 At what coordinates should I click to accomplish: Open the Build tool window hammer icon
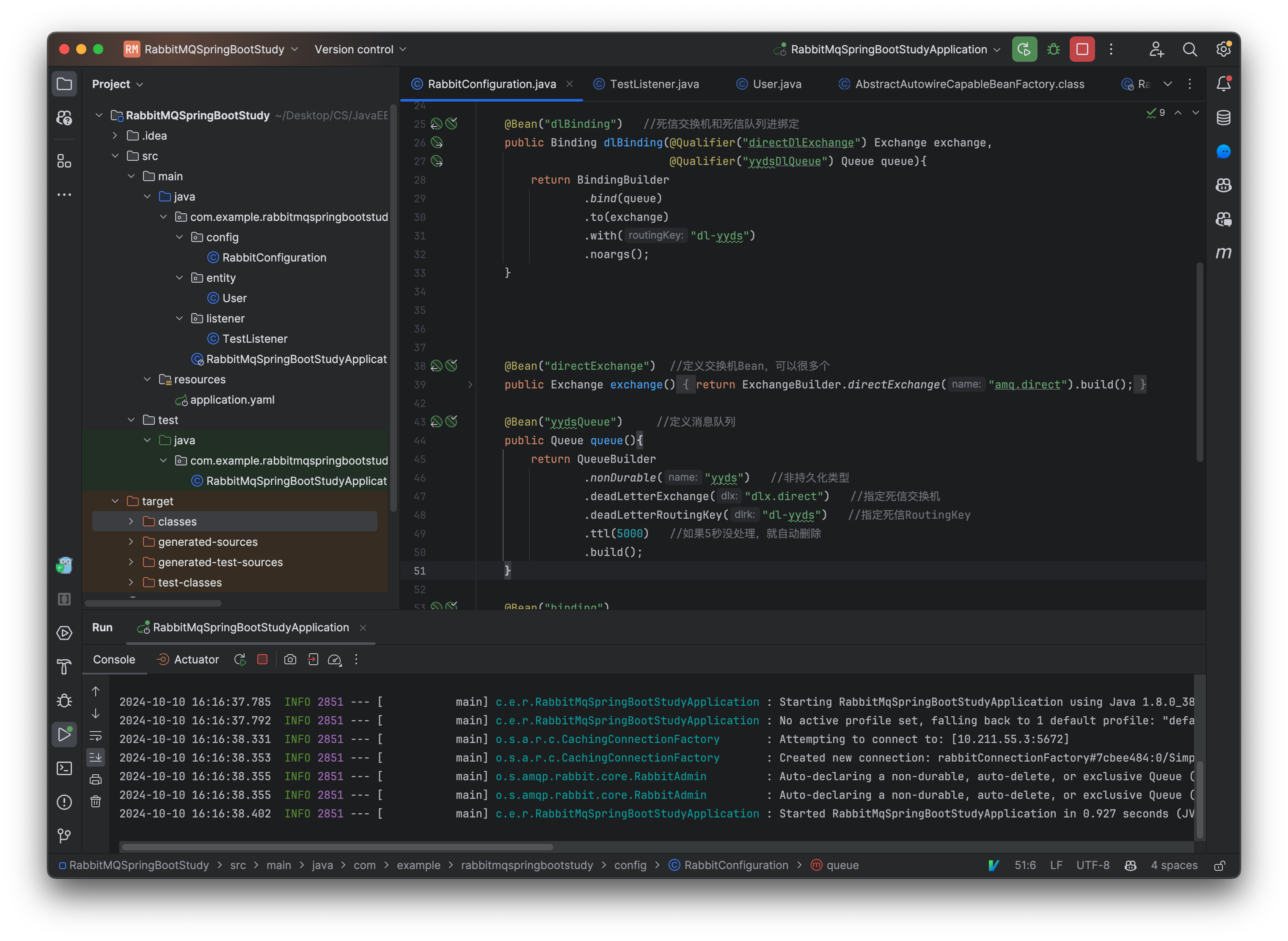tap(64, 666)
